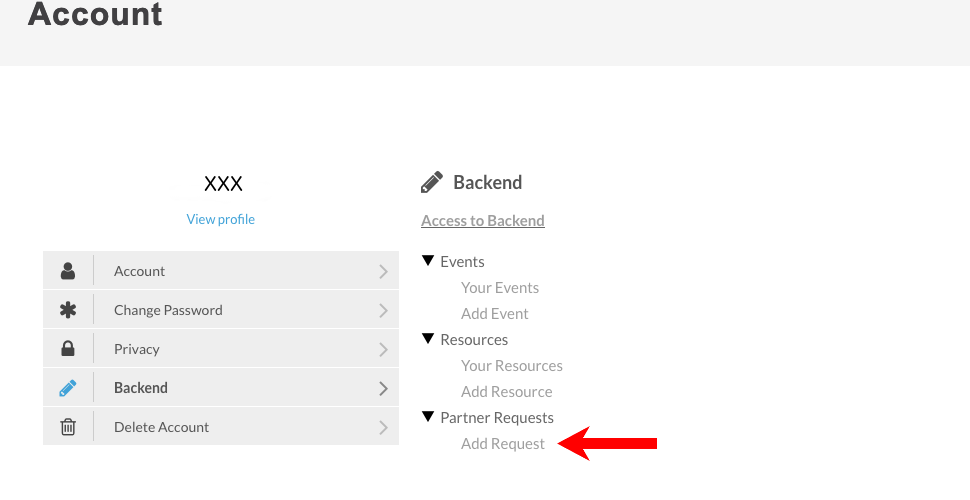Click the pencil icon in the Backend heading
The image size is (970, 500).
(x=432, y=182)
